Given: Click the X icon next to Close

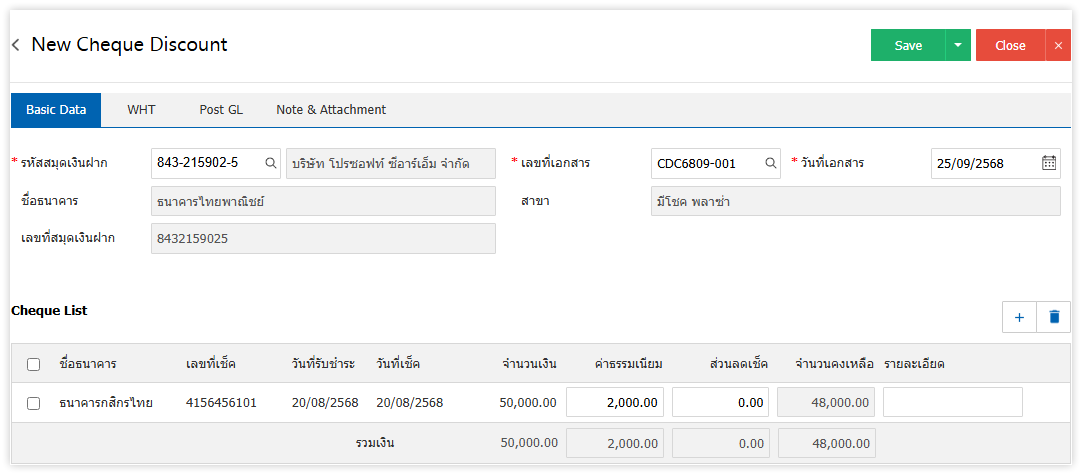Looking at the screenshot, I should [1058, 45].
